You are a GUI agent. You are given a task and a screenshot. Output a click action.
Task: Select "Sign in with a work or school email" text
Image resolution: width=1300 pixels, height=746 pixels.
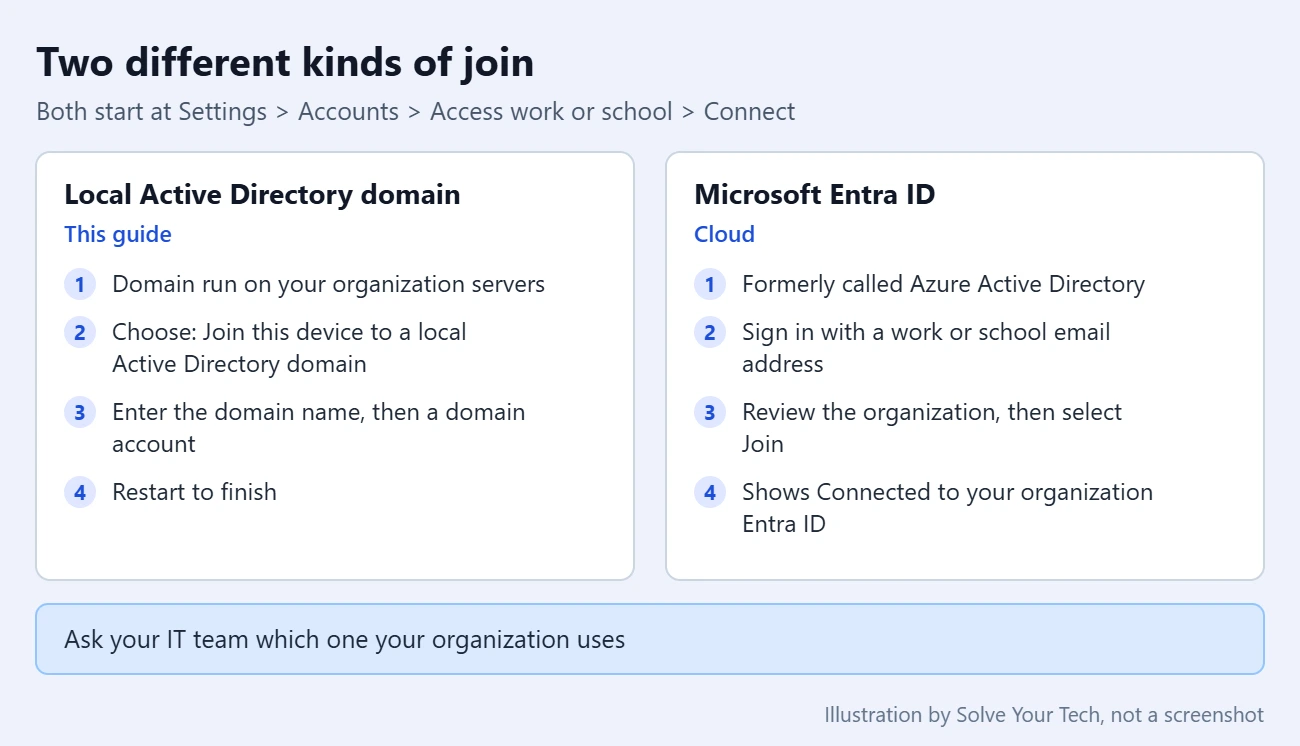point(926,348)
